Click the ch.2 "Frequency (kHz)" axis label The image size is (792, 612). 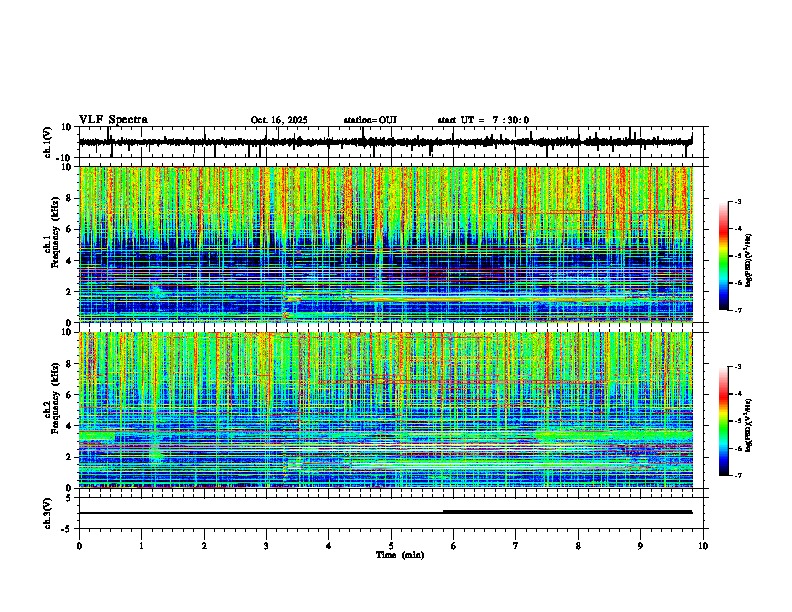point(55,398)
